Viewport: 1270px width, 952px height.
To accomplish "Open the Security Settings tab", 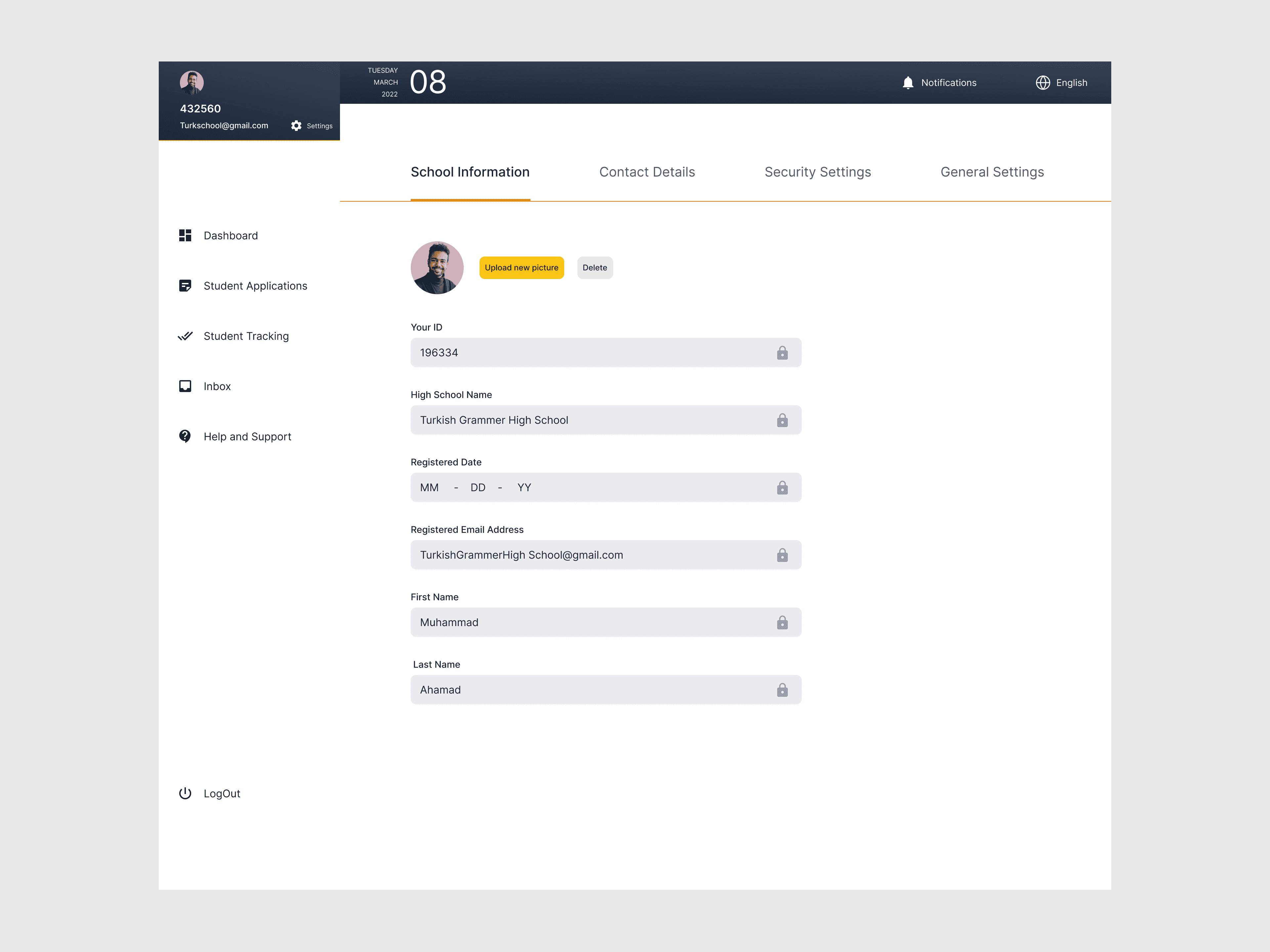I will point(817,172).
